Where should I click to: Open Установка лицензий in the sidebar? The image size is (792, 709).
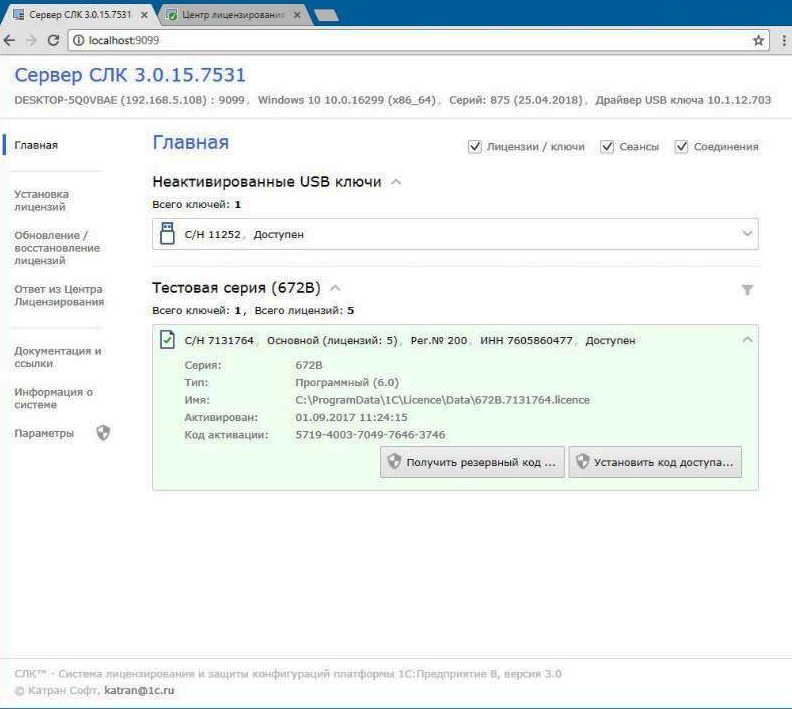pos(41,200)
